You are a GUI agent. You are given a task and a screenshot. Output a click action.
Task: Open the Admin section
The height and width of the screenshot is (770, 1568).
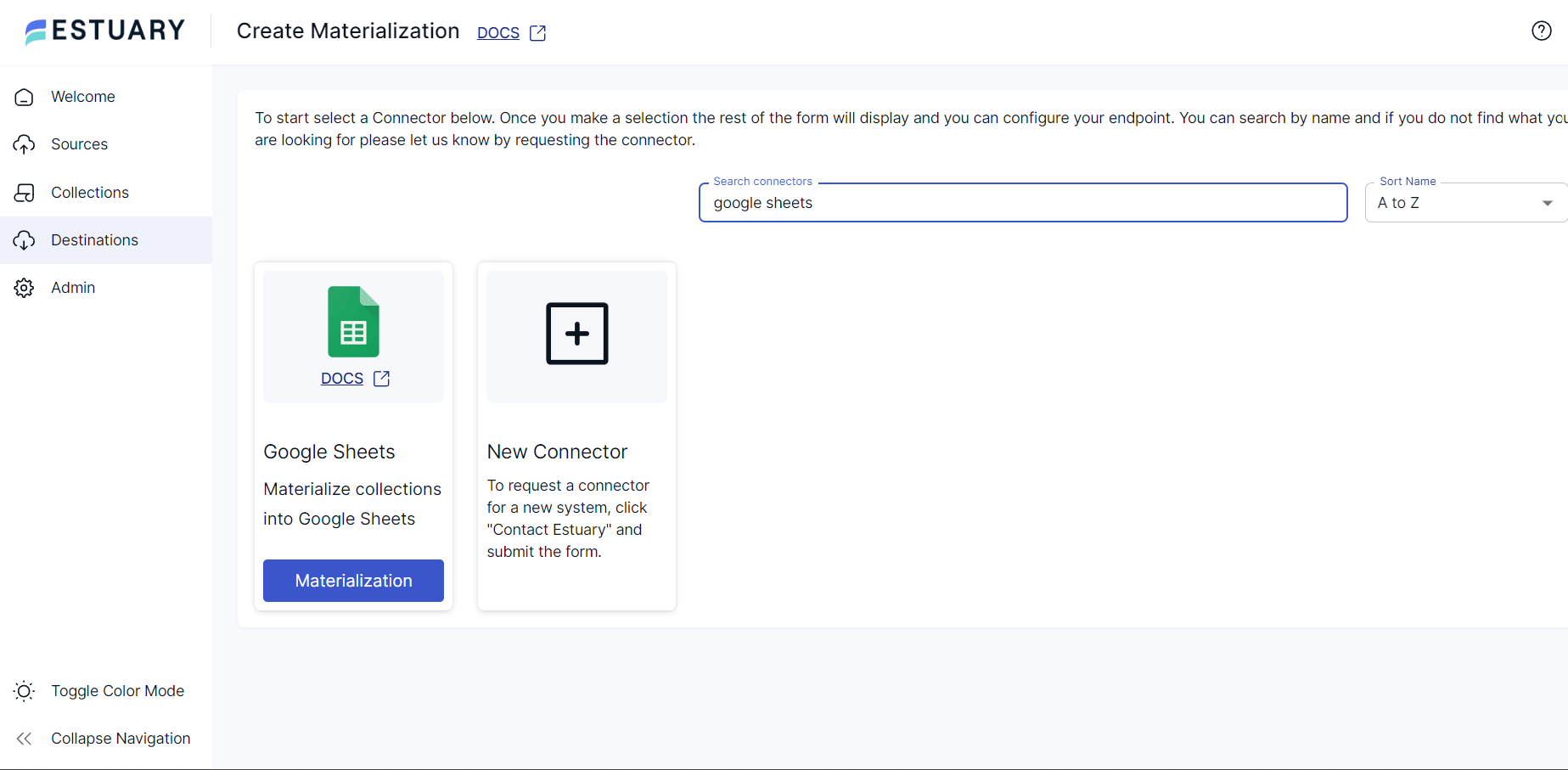tap(73, 287)
